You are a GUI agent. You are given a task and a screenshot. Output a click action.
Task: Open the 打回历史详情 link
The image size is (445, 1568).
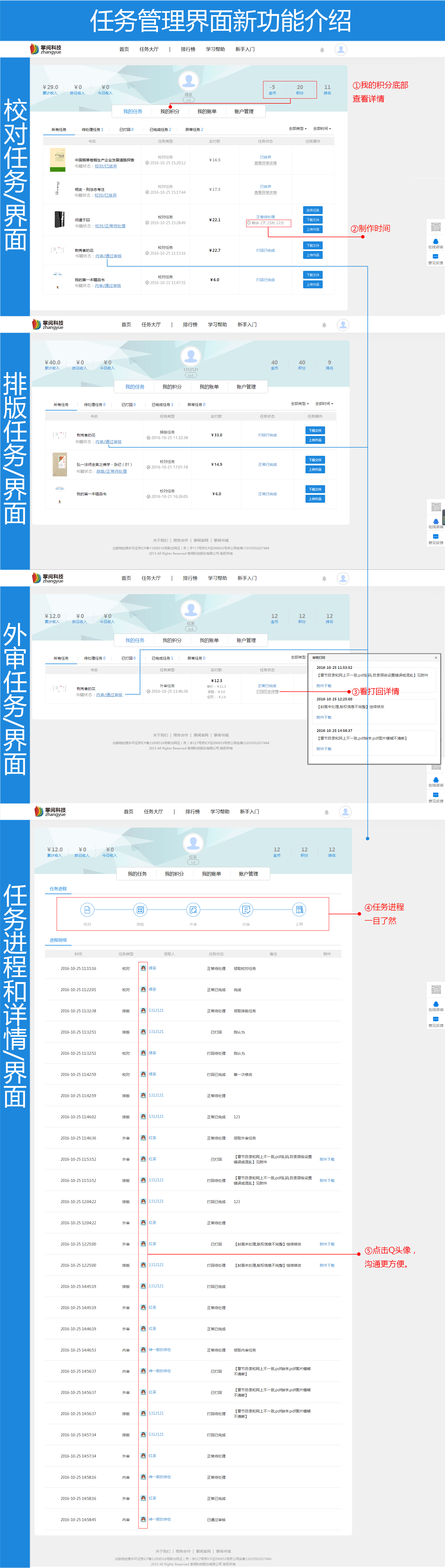[267, 691]
